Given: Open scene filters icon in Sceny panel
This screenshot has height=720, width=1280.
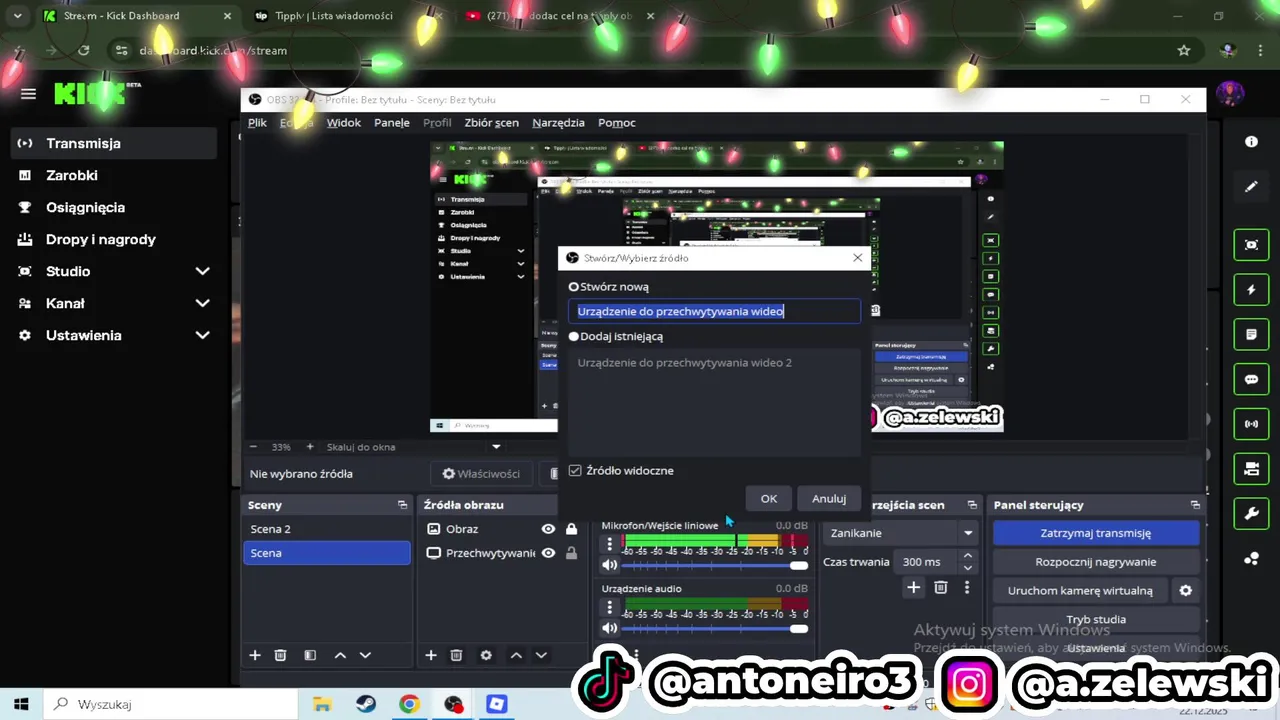Looking at the screenshot, I should [x=310, y=655].
